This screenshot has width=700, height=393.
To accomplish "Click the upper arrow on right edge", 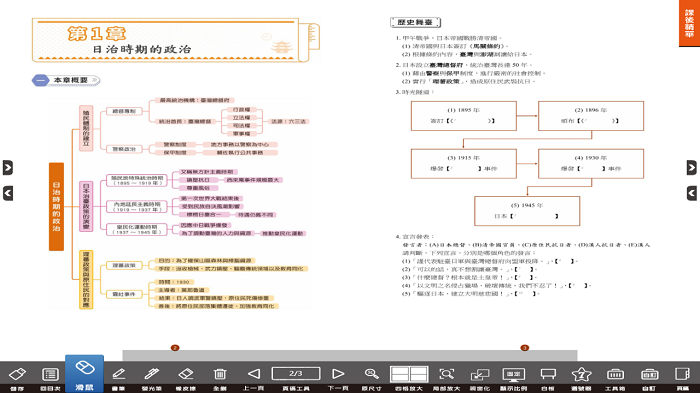I will 692,167.
